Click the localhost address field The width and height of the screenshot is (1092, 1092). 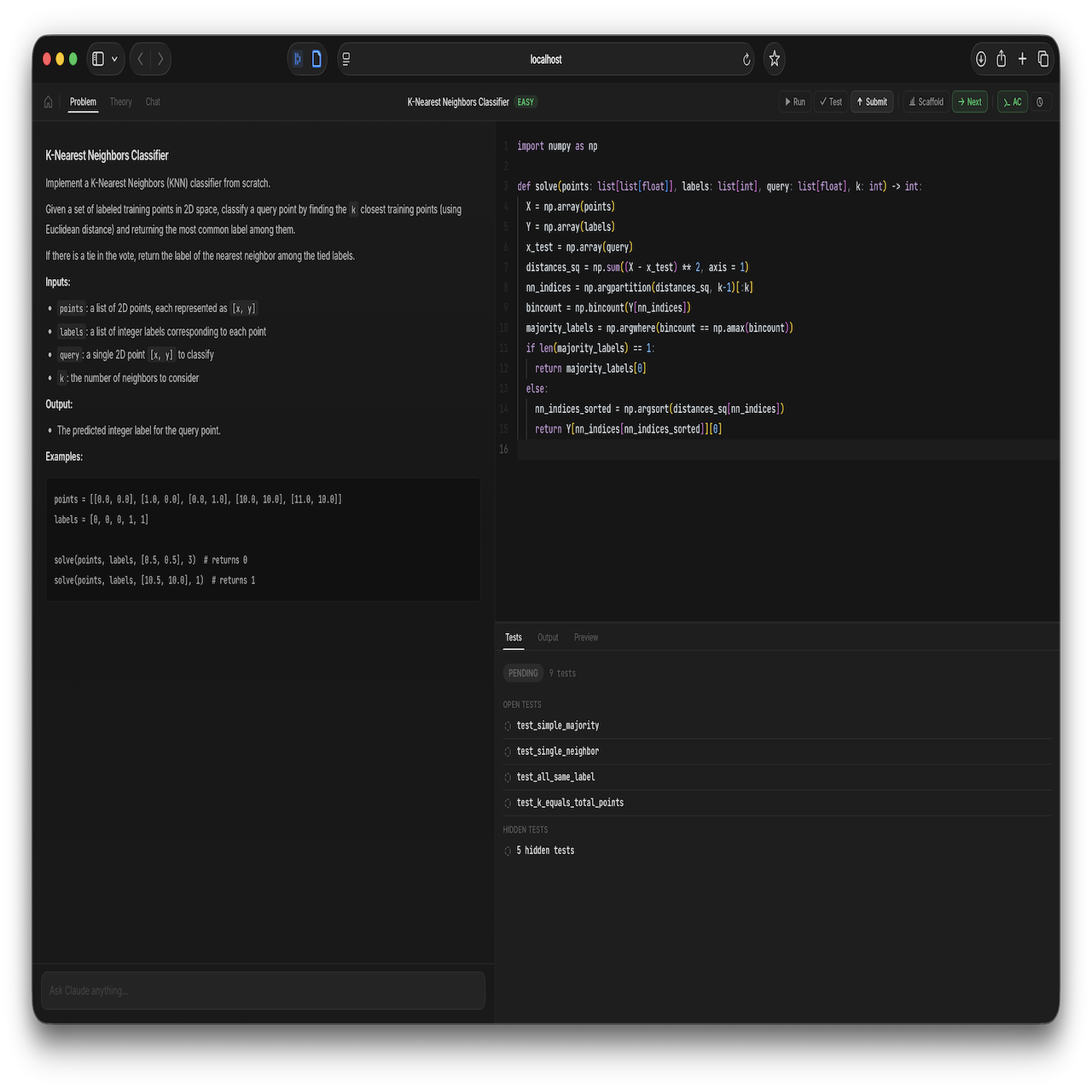[x=546, y=59]
